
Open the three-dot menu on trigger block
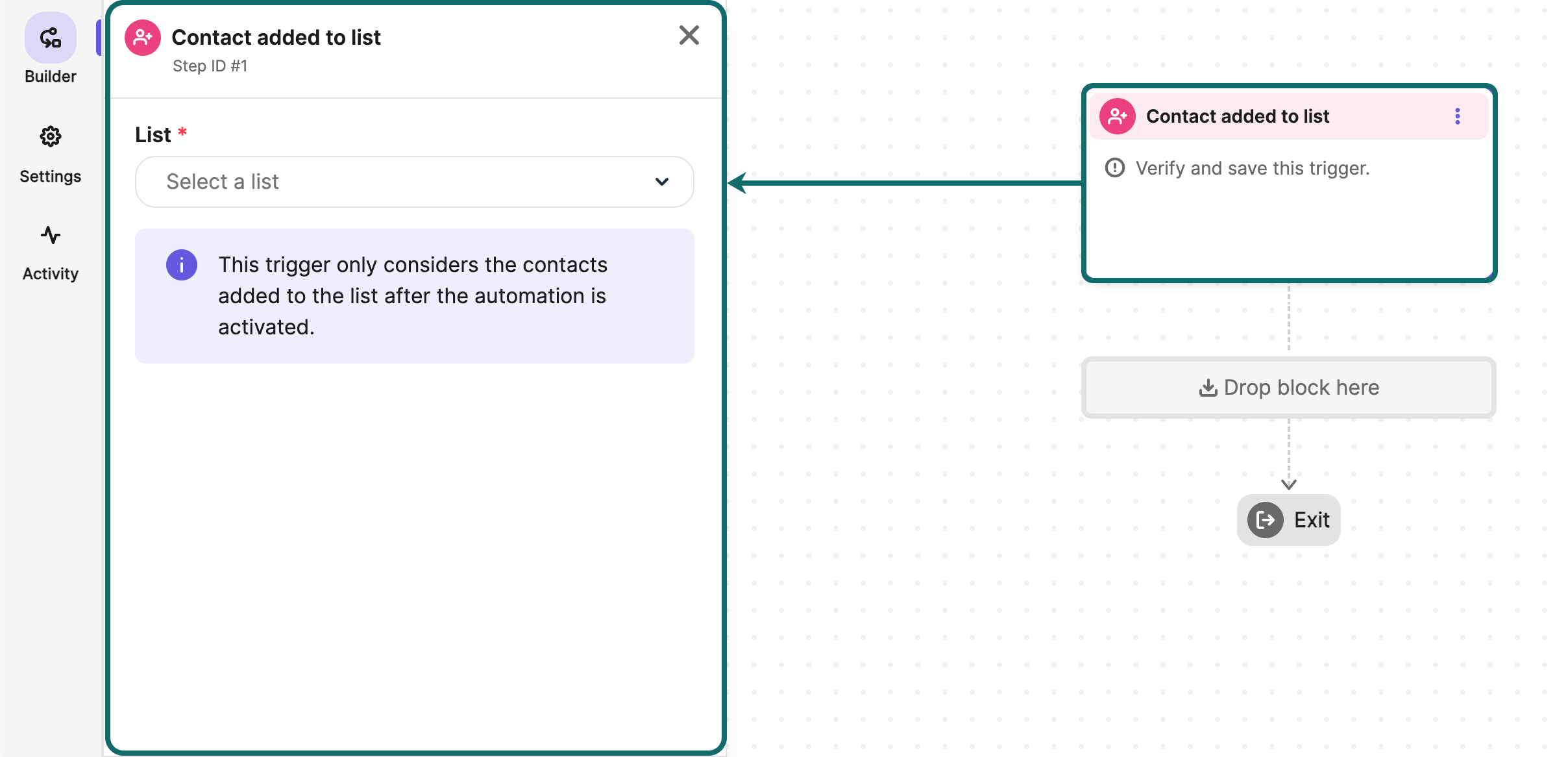point(1457,116)
